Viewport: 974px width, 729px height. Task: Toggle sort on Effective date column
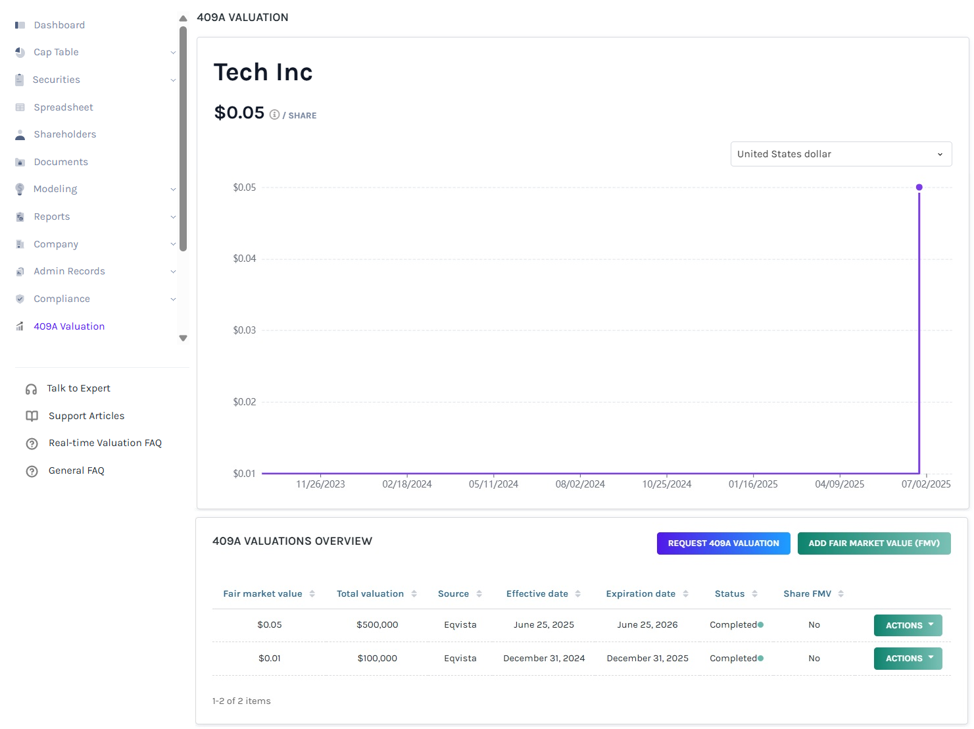coord(578,594)
